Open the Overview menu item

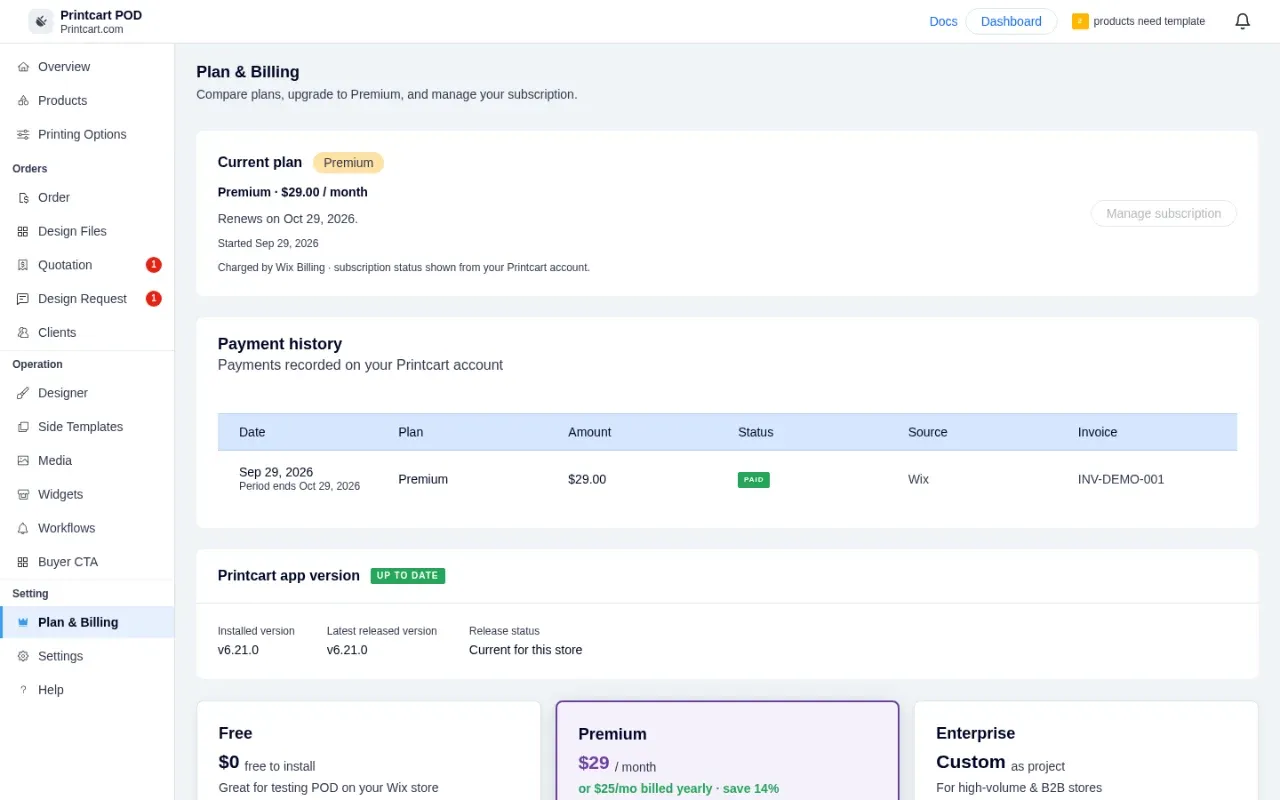point(87,67)
